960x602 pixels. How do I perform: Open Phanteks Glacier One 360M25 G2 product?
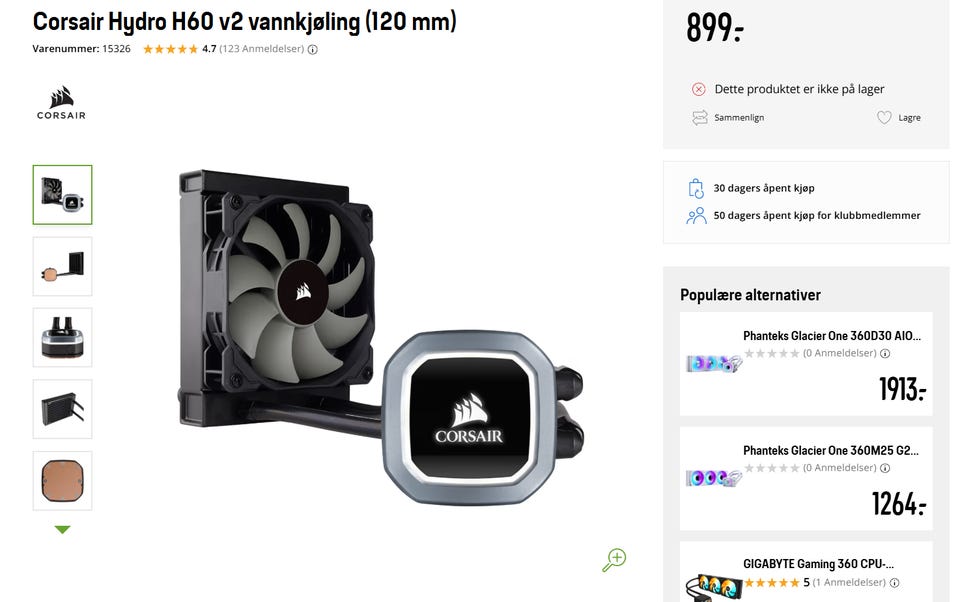click(831, 450)
